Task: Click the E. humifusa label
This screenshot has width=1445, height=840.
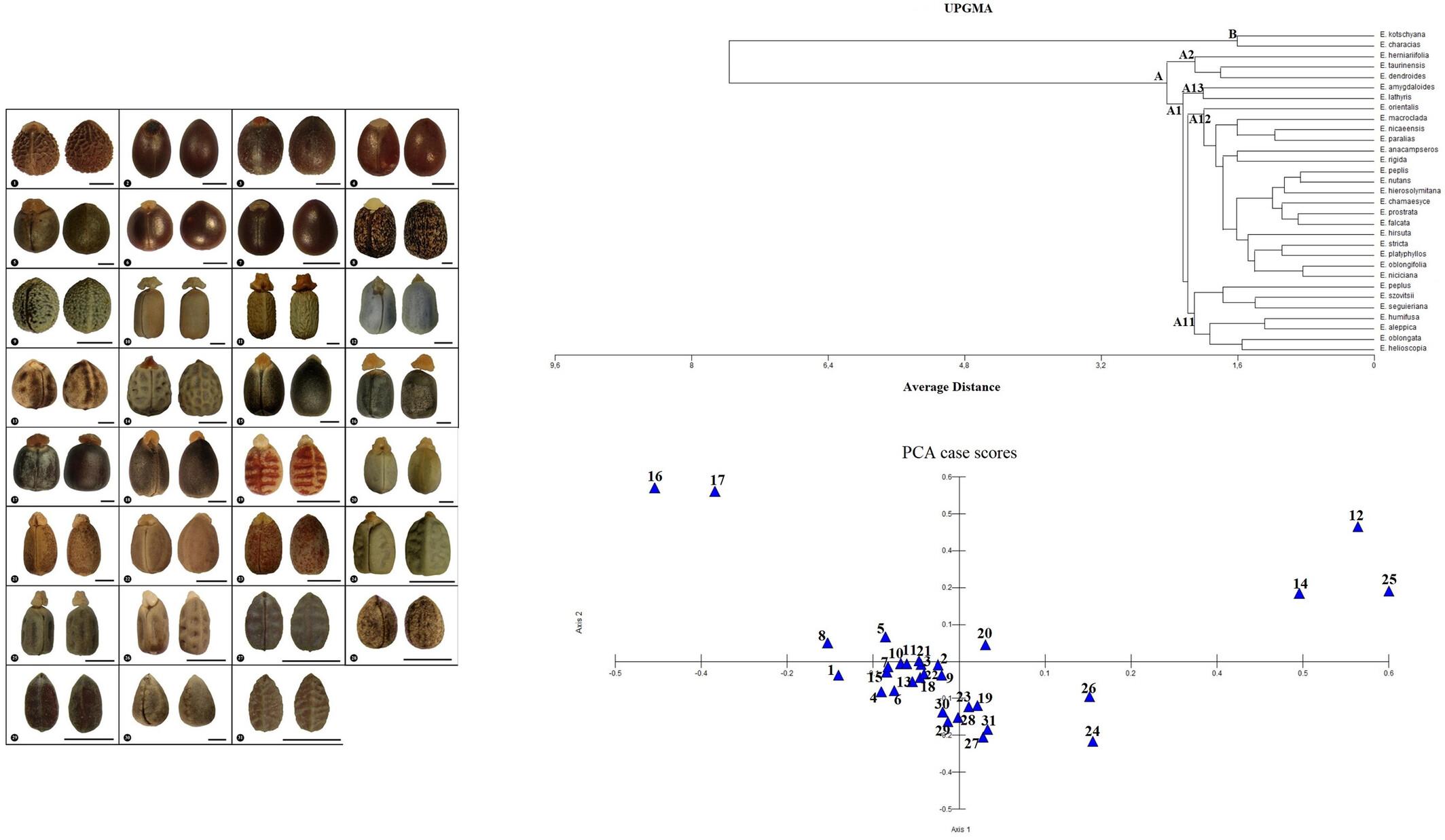Action: tap(1399, 317)
